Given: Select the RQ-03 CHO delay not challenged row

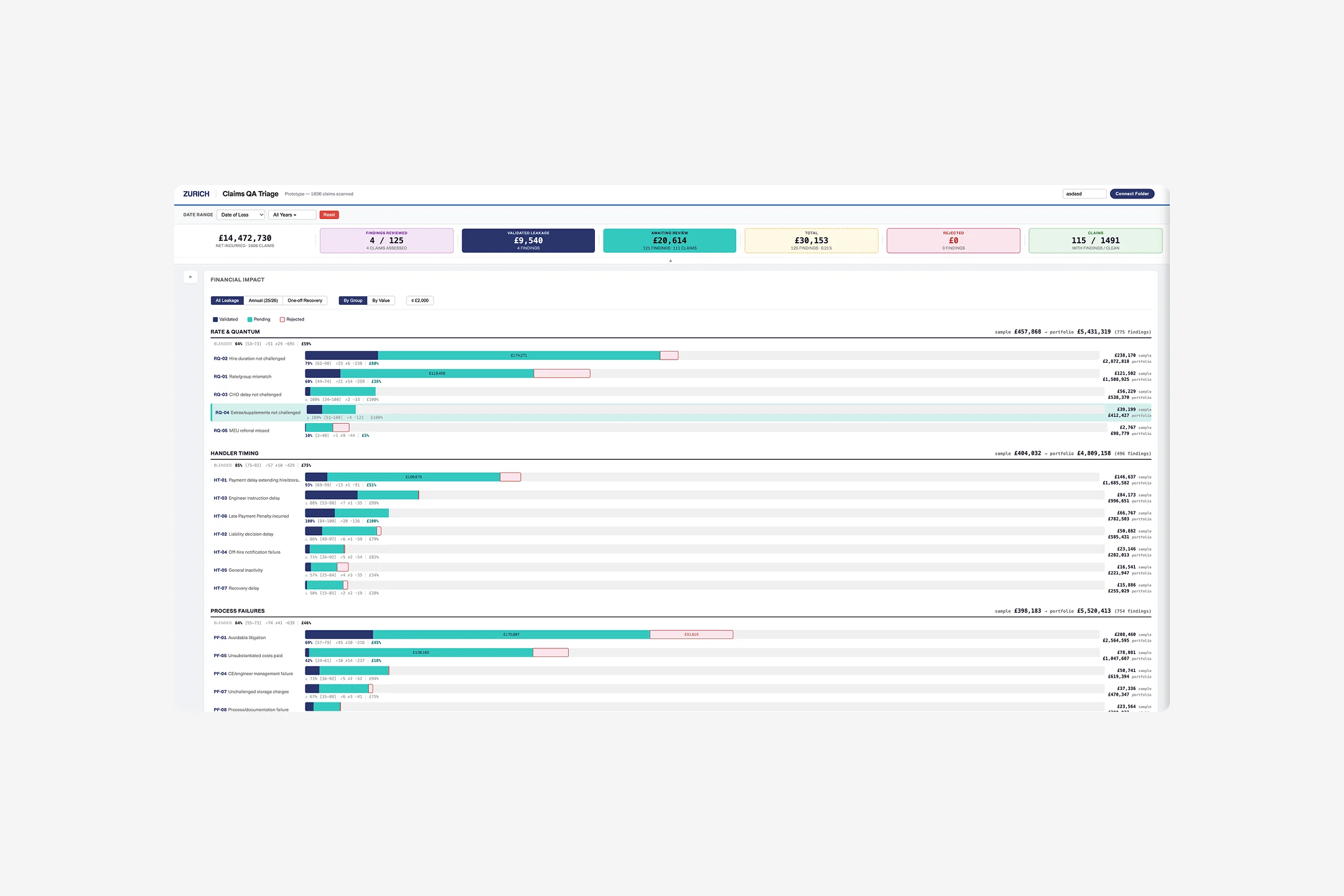Looking at the screenshot, I should [681, 395].
